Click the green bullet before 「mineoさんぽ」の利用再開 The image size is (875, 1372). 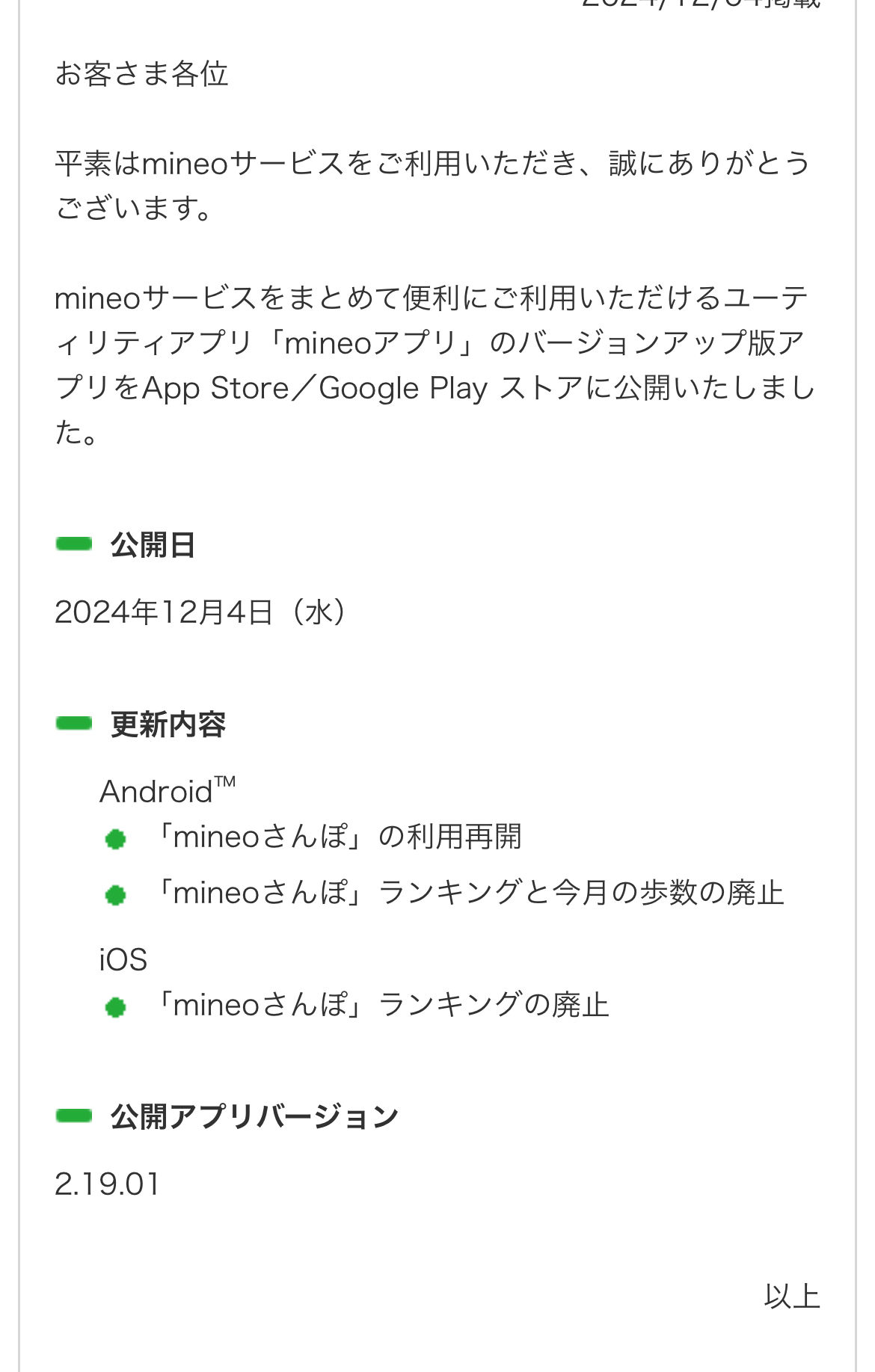coord(115,839)
